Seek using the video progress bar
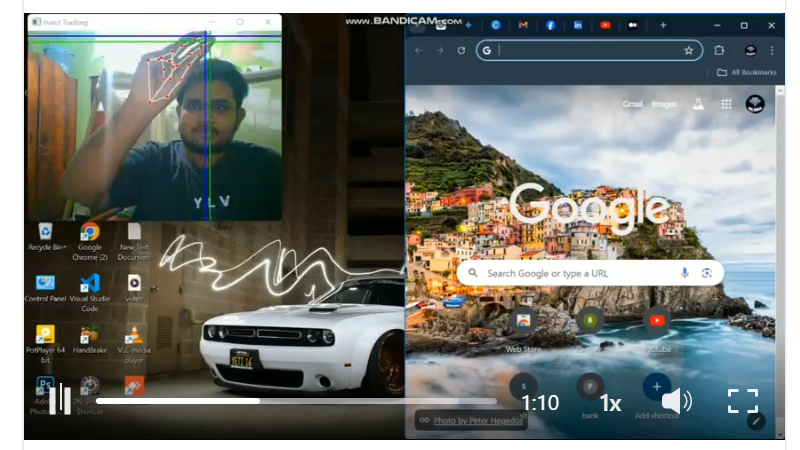Viewport: 800px width, 450px height. pos(296,402)
